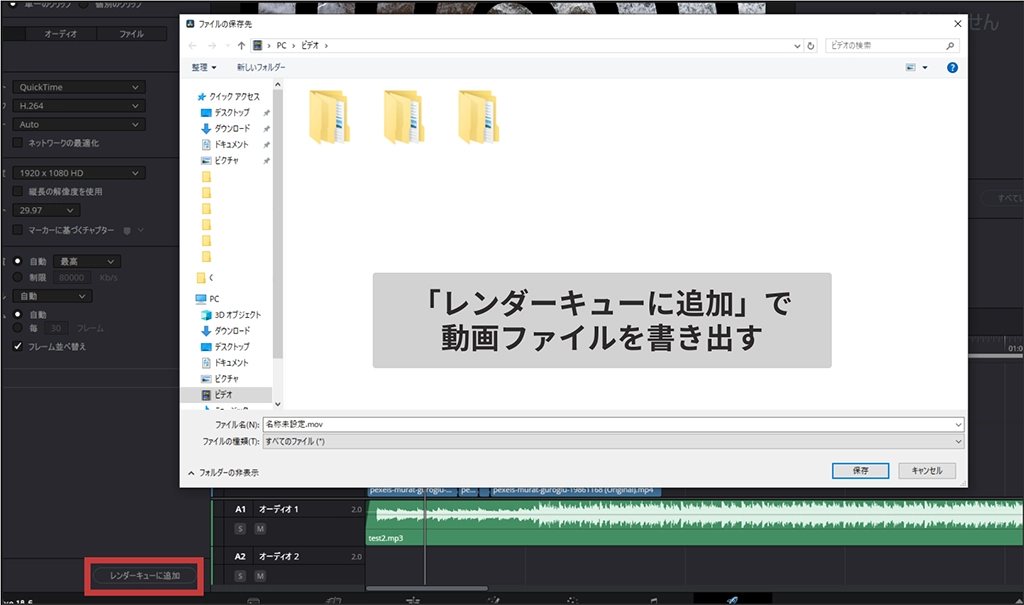
Task: Click the 保存 button
Action: (861, 470)
